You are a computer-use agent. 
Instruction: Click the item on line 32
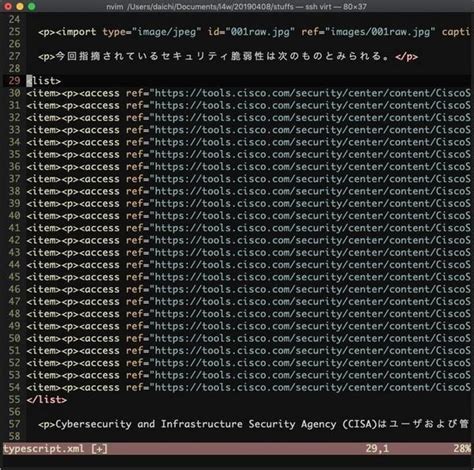(248, 118)
